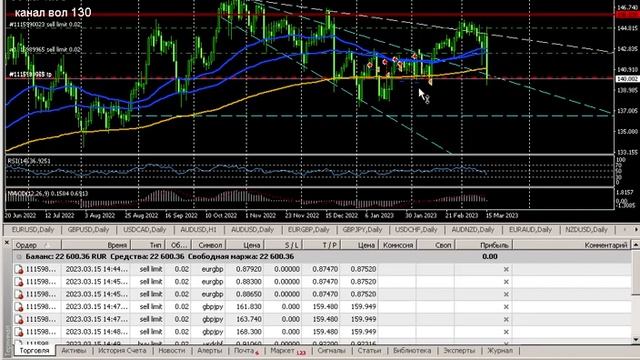Switch to AUDNZD,Daily chart tab

(x=473, y=230)
